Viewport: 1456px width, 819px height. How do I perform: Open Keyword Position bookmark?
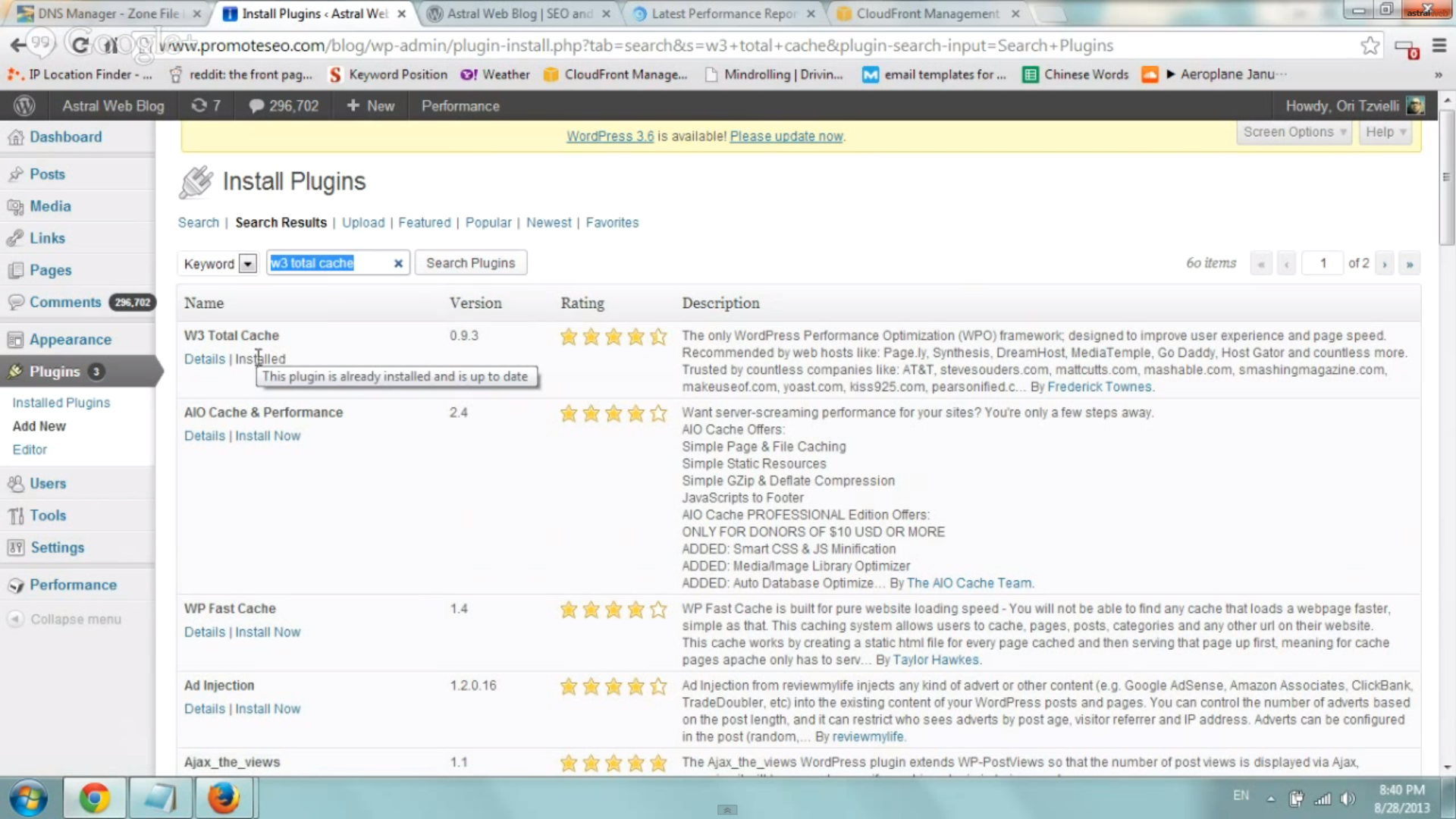pos(388,74)
